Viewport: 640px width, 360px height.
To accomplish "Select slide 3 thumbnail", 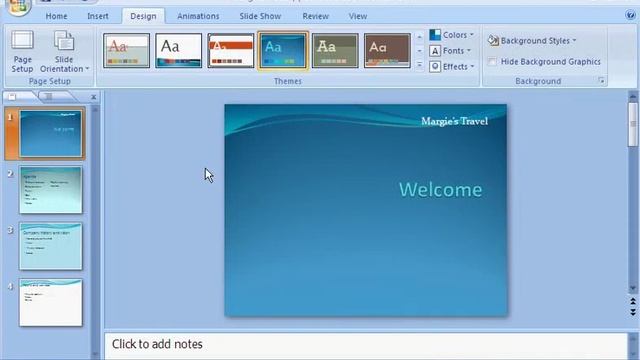I will [51, 246].
